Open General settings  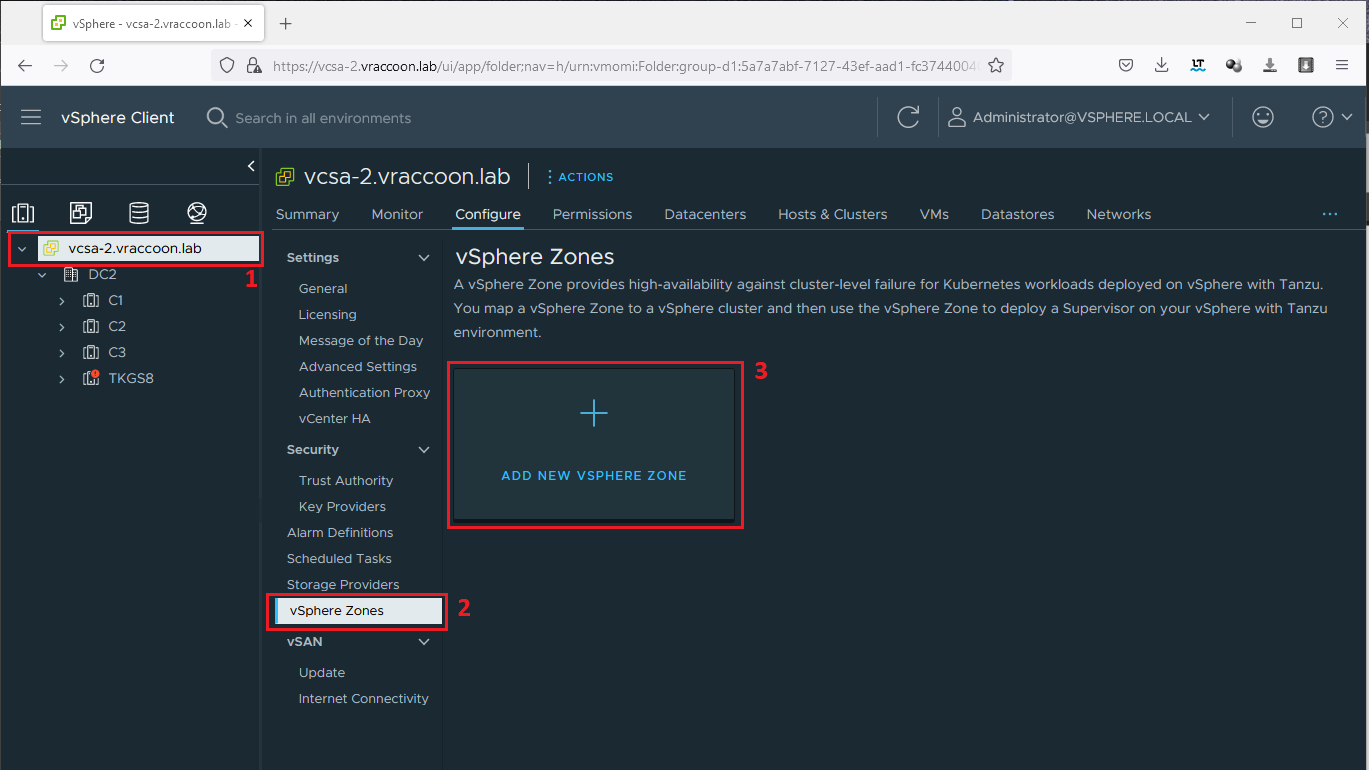[323, 288]
